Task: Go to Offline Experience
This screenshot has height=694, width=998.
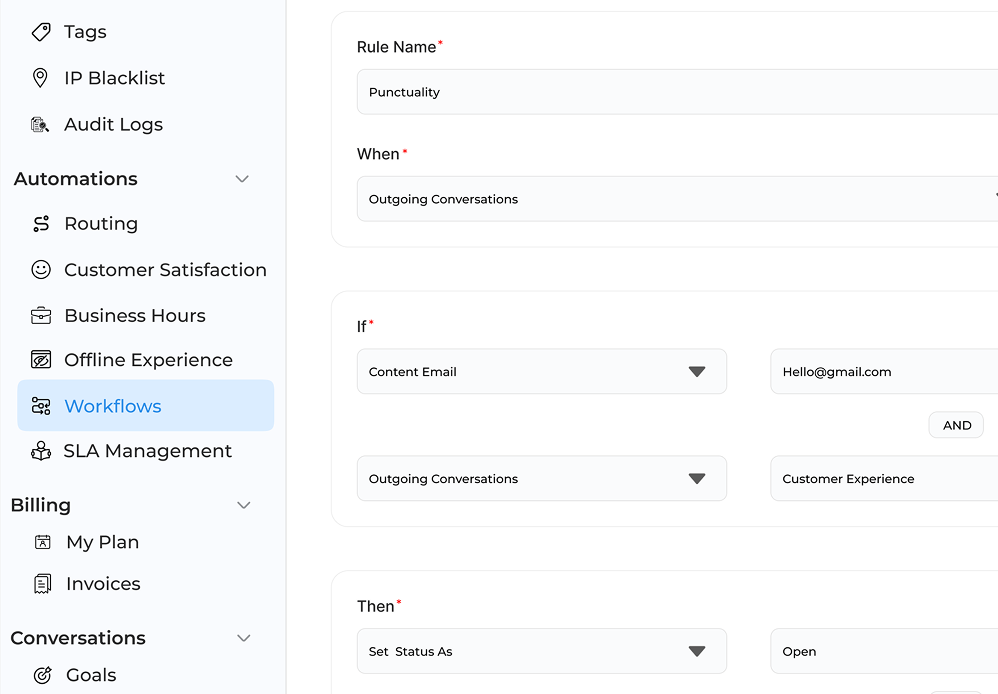Action: [148, 360]
